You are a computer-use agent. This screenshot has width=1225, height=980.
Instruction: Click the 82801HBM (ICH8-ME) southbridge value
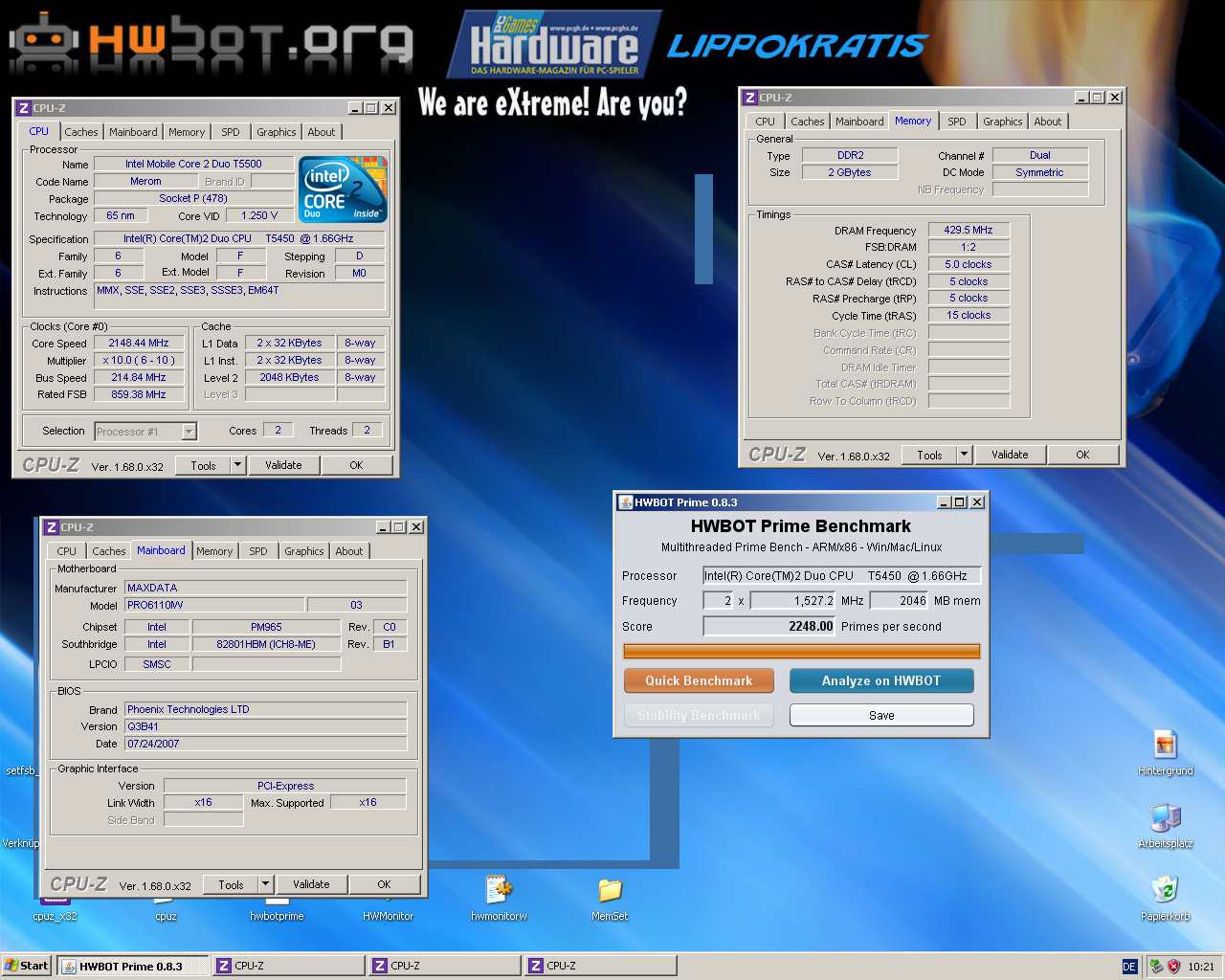[x=266, y=644]
